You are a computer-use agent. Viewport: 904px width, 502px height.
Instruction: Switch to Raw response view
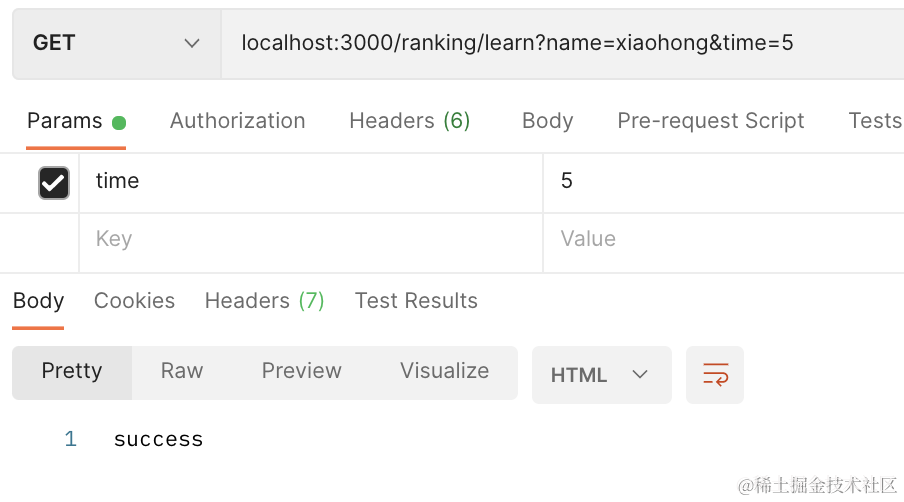(182, 371)
